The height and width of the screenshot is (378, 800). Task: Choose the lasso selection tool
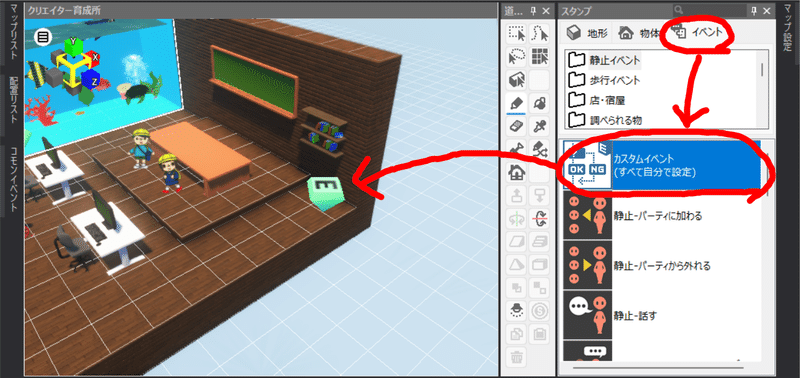coord(517,57)
